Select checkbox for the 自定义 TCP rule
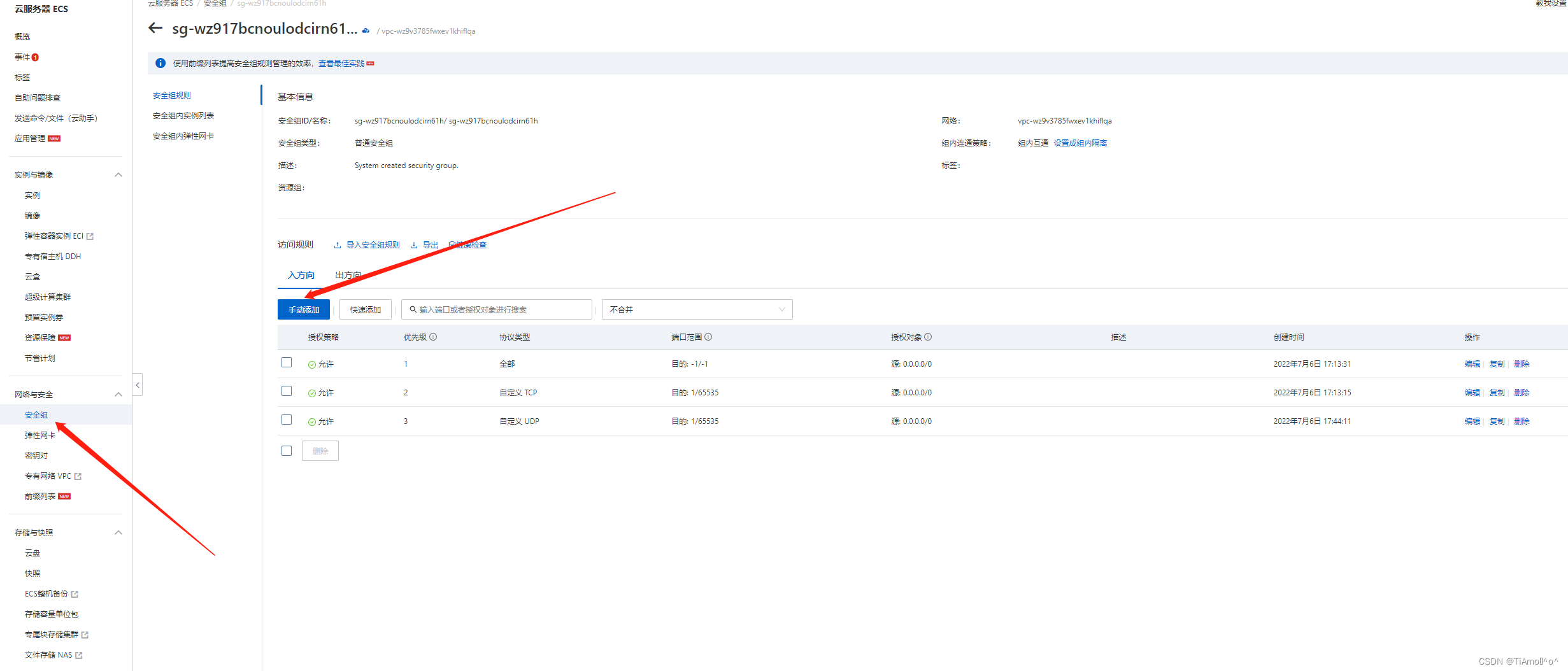Screen dimensions: 1568x671 [x=287, y=391]
